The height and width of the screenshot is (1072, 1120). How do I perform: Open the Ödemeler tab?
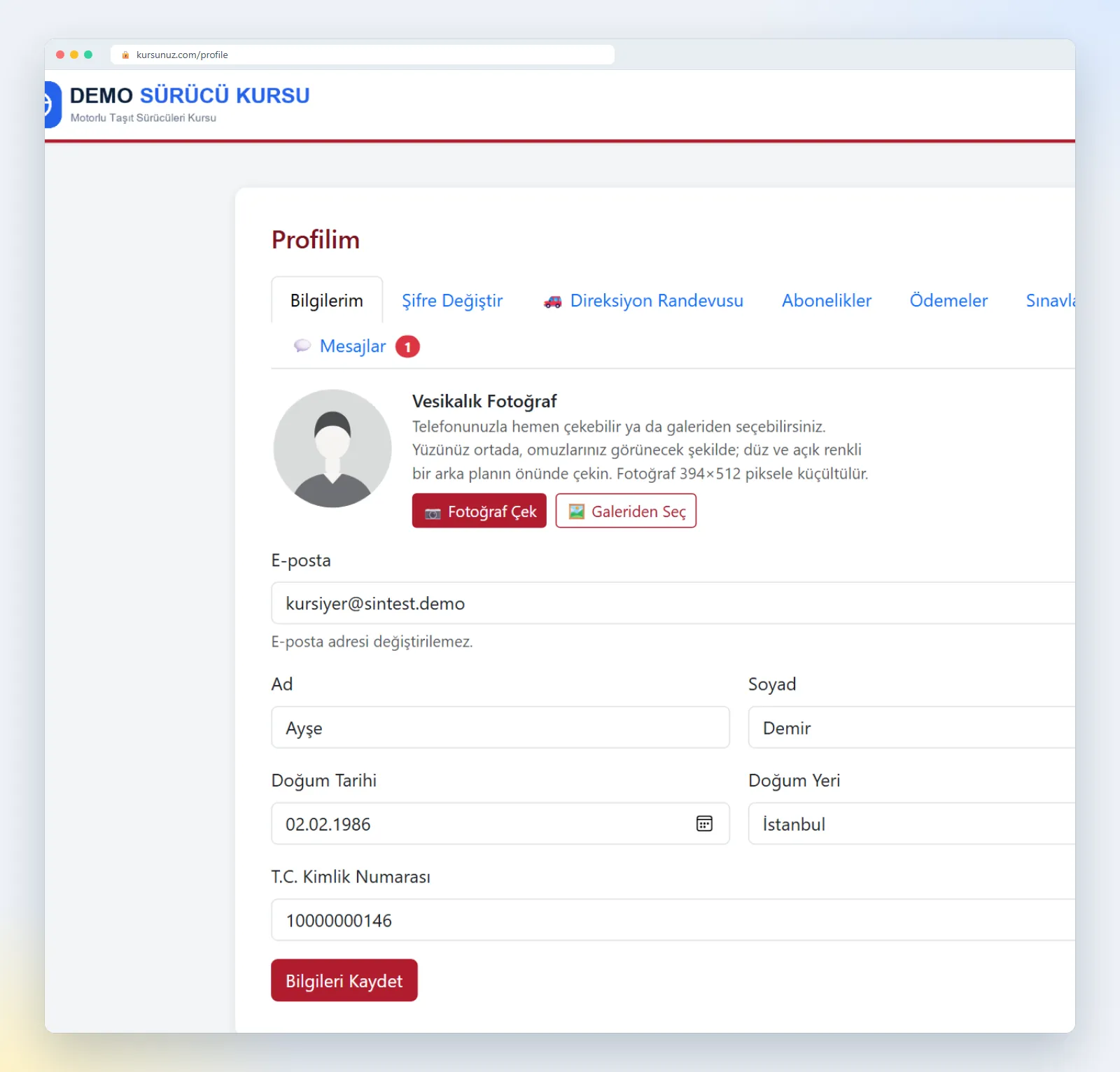(948, 300)
